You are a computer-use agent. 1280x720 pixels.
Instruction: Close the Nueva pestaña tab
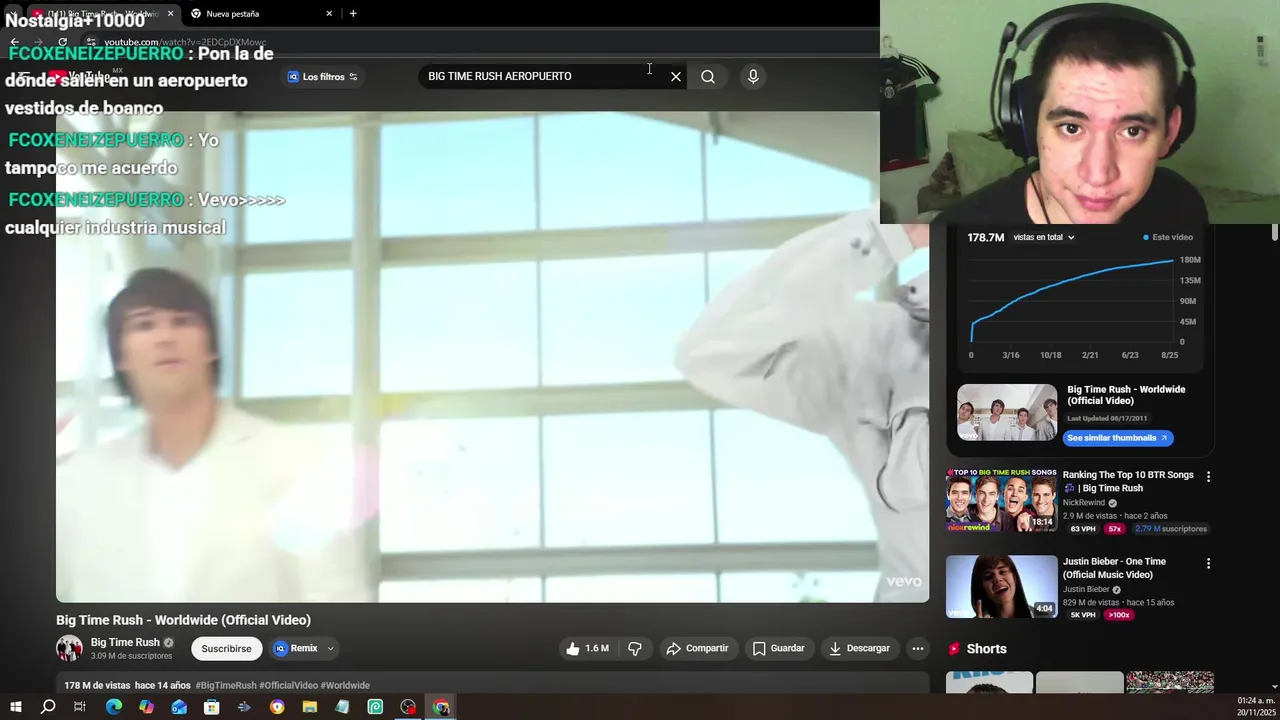click(329, 13)
